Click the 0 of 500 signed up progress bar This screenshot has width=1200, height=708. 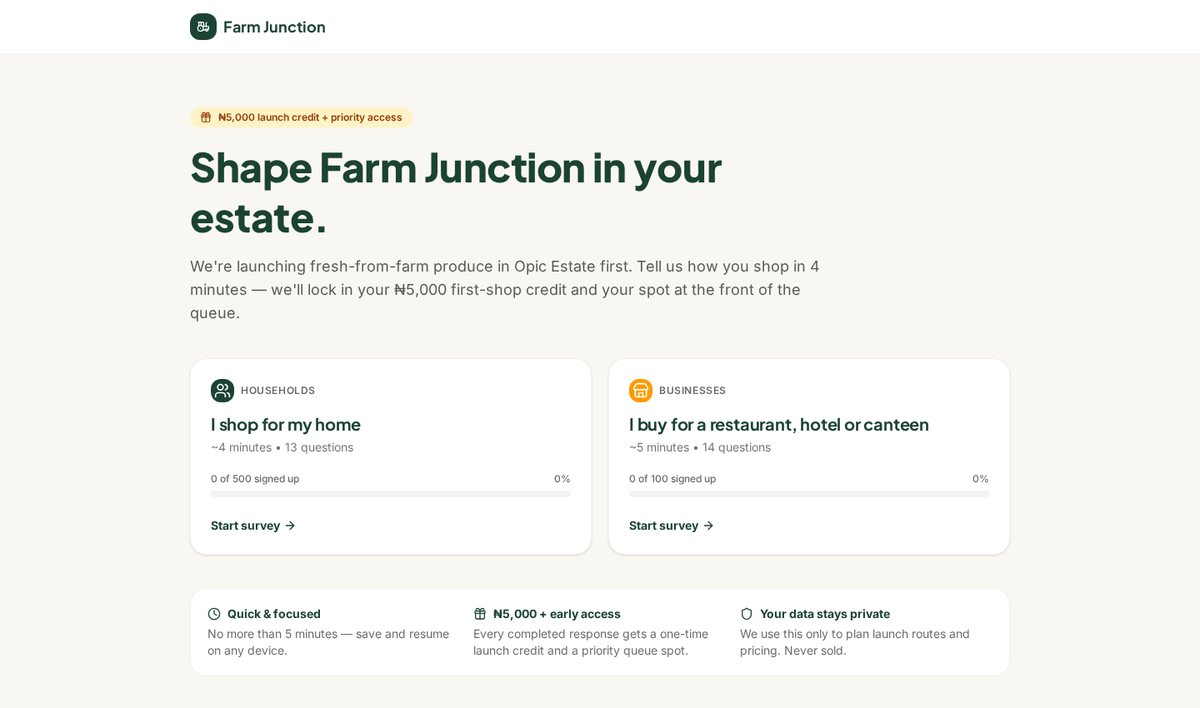391,494
